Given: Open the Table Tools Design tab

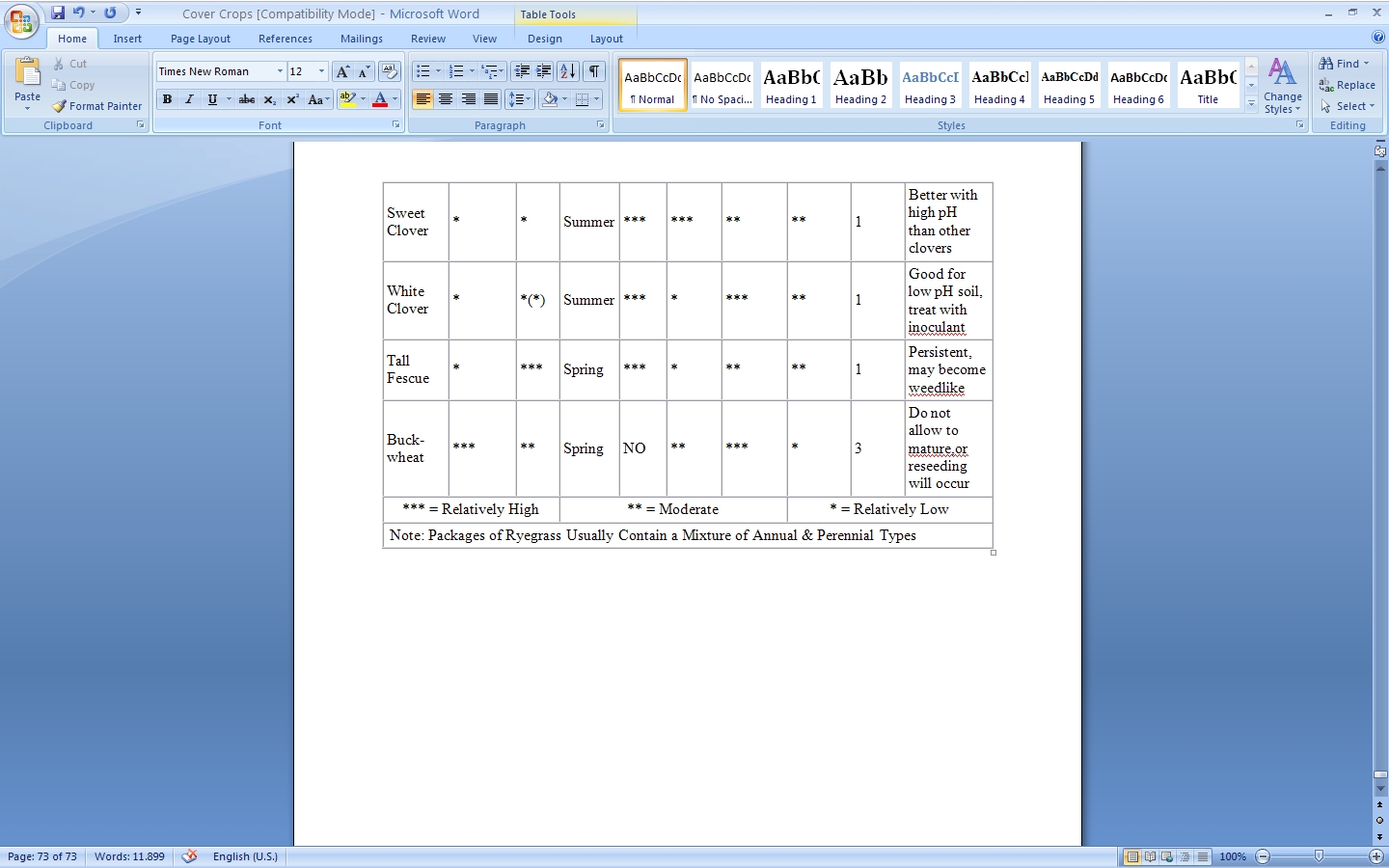Looking at the screenshot, I should click(544, 39).
